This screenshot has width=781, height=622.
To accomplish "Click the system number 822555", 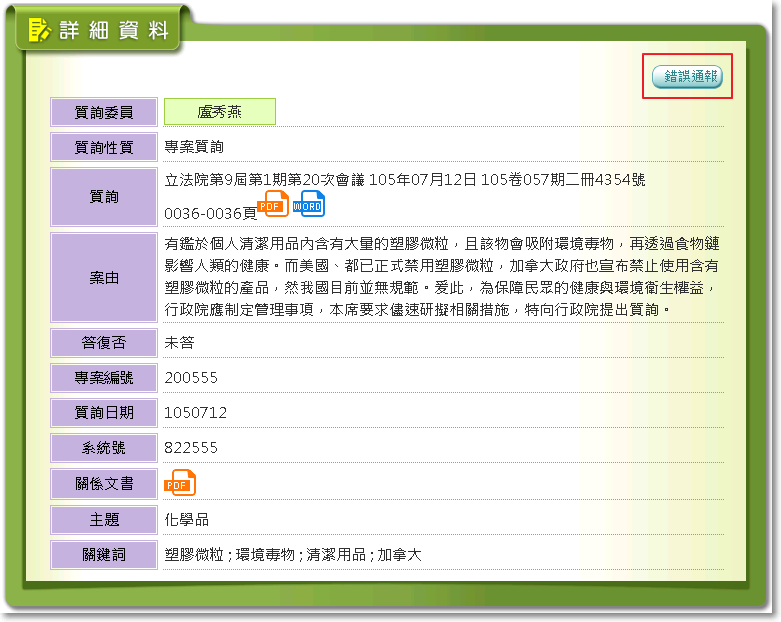I will pyautogui.click(x=191, y=448).
